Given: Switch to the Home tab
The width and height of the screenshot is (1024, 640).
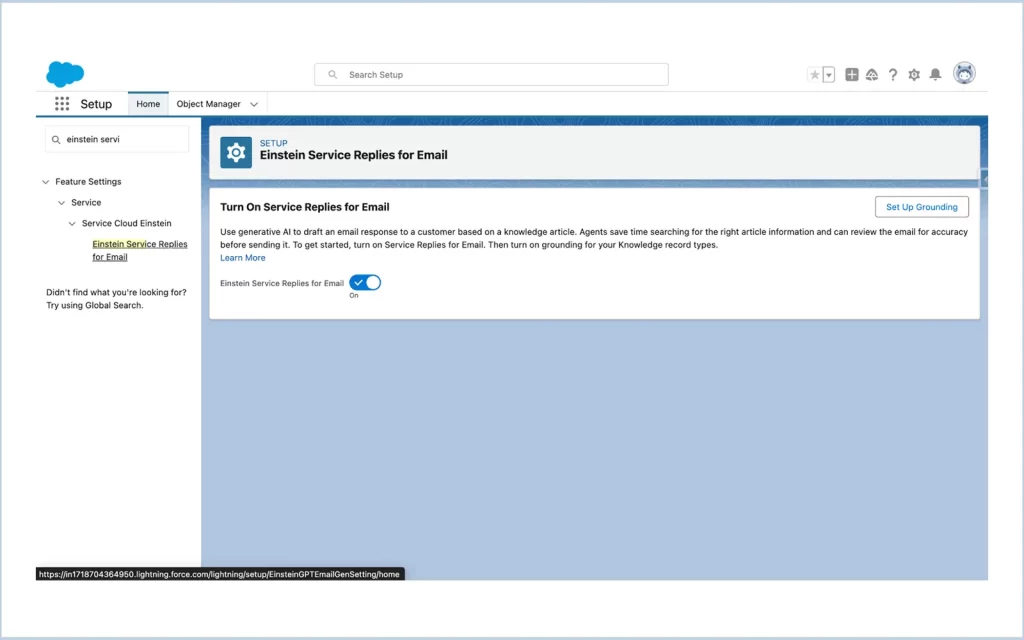Looking at the screenshot, I should (148, 104).
